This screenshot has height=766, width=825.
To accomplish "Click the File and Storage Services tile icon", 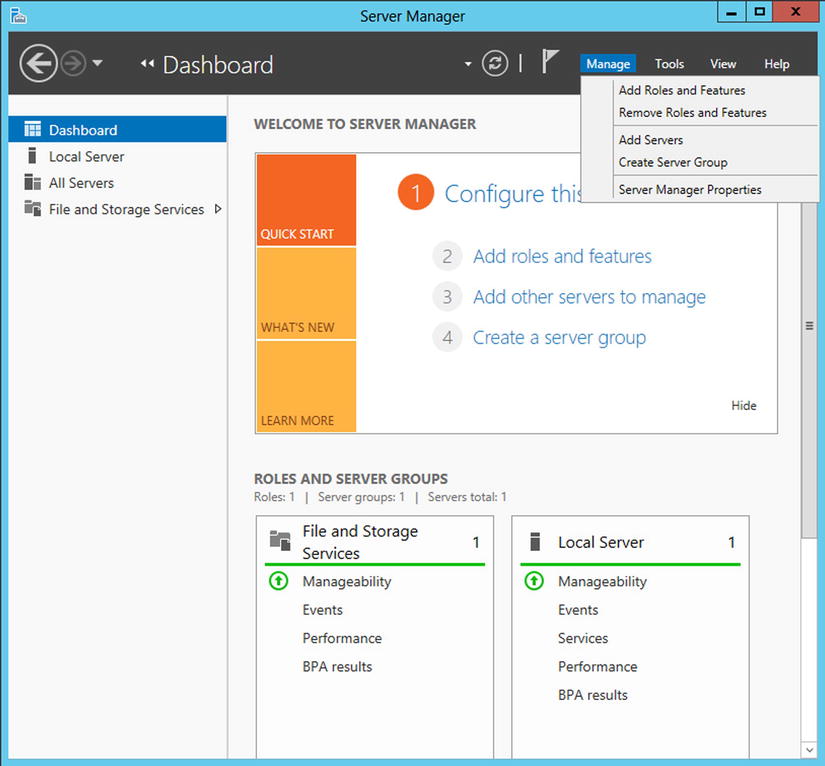I will coord(280,541).
